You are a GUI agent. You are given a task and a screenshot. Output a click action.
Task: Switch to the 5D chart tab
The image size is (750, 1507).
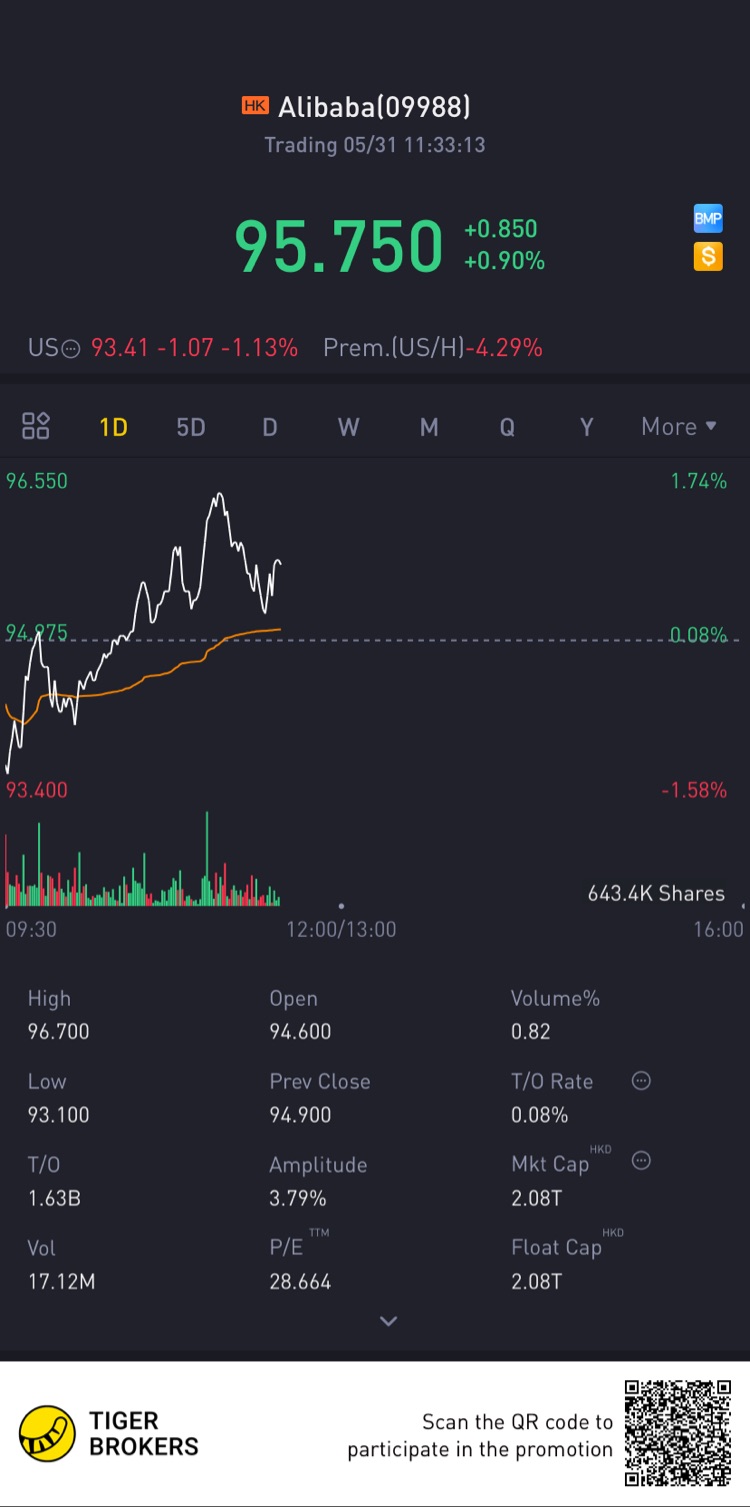(191, 427)
